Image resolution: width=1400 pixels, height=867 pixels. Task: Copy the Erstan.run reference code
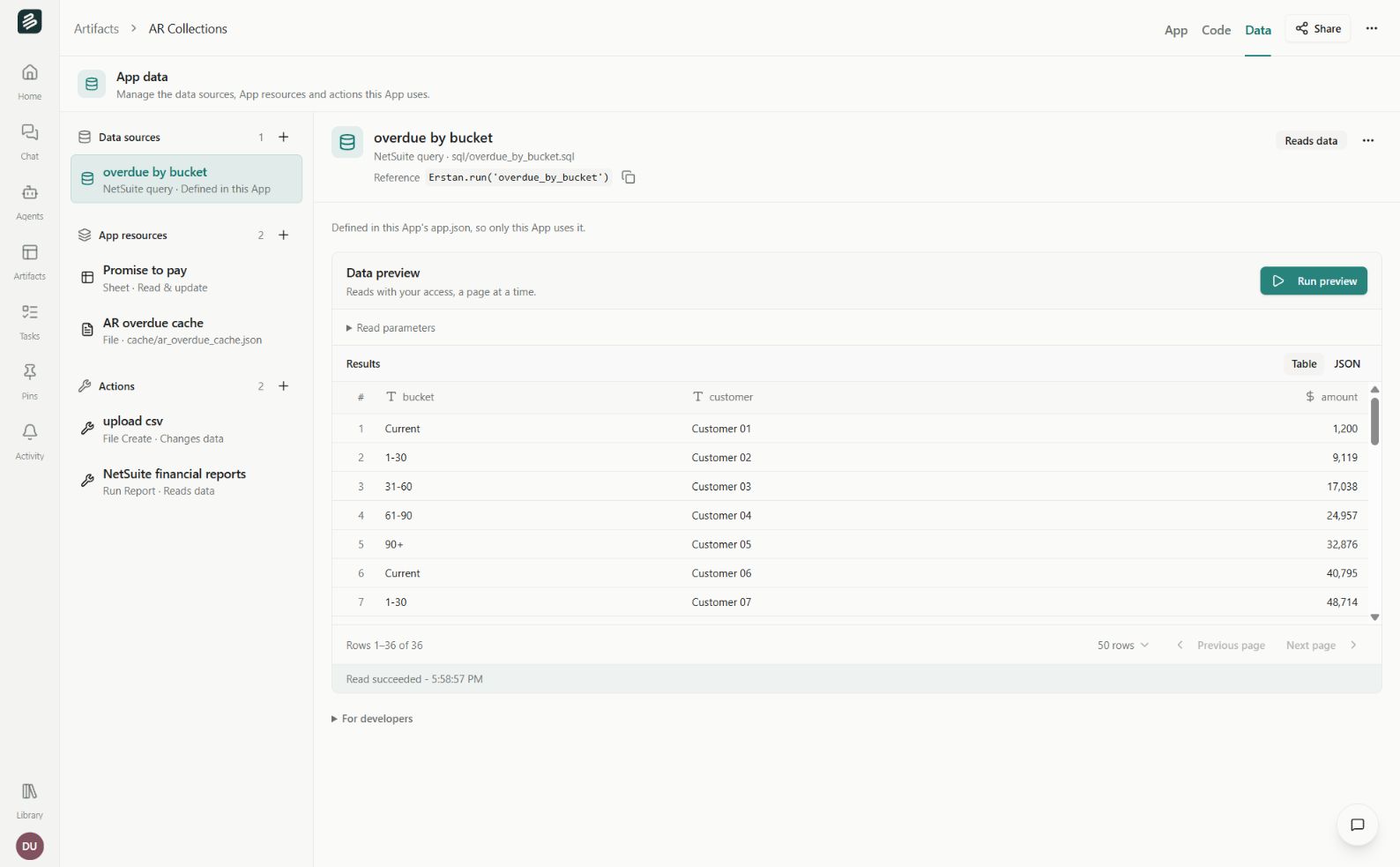point(629,177)
